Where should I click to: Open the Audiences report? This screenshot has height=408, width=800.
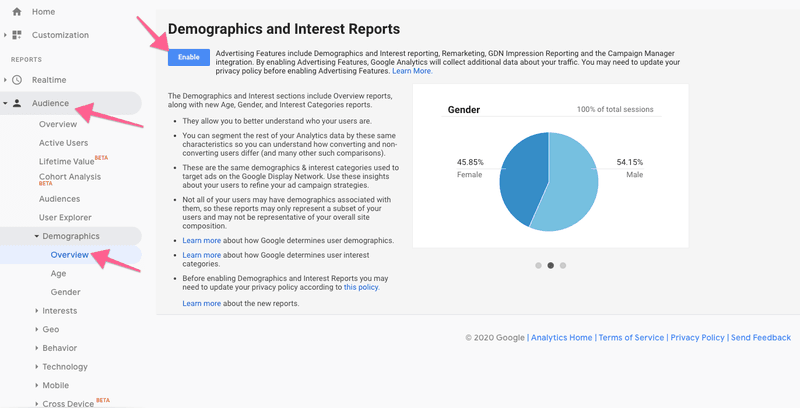tap(60, 199)
